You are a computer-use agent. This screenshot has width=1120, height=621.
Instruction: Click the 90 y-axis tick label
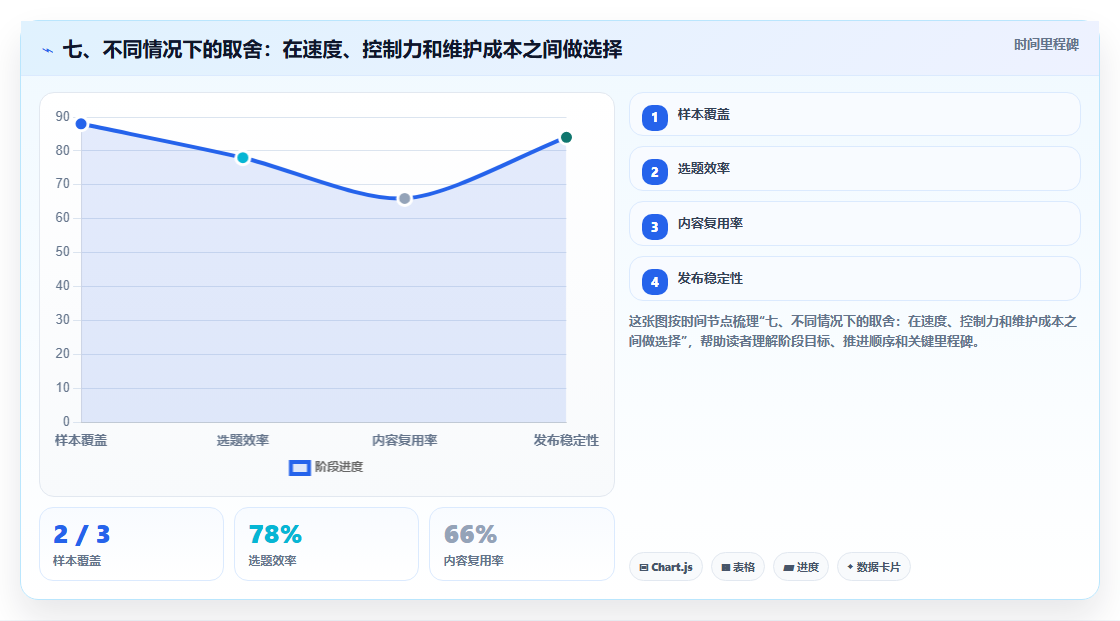pos(63,116)
